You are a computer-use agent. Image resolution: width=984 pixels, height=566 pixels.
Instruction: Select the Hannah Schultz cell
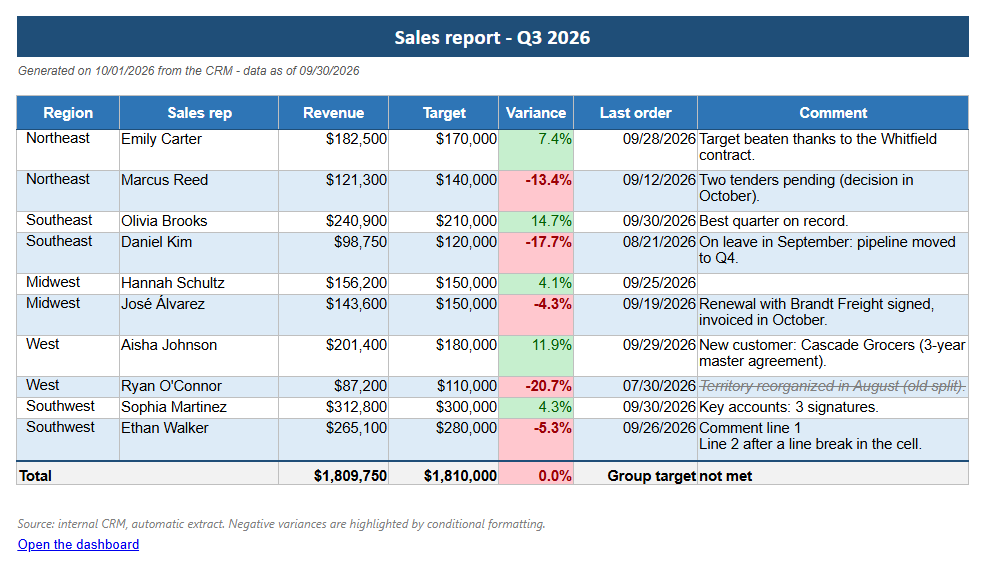199,284
